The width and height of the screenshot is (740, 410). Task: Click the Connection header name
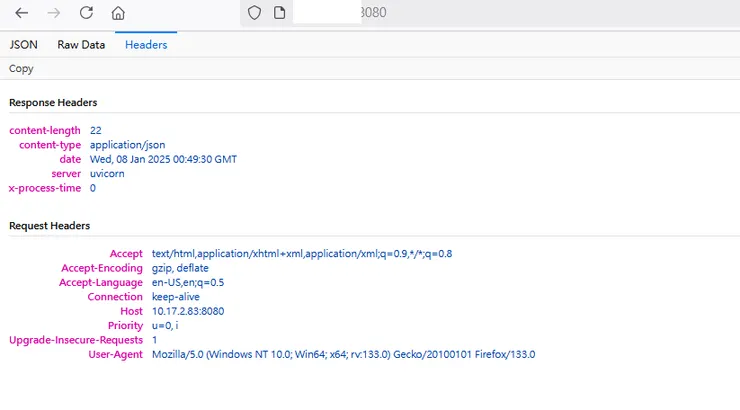coord(115,297)
